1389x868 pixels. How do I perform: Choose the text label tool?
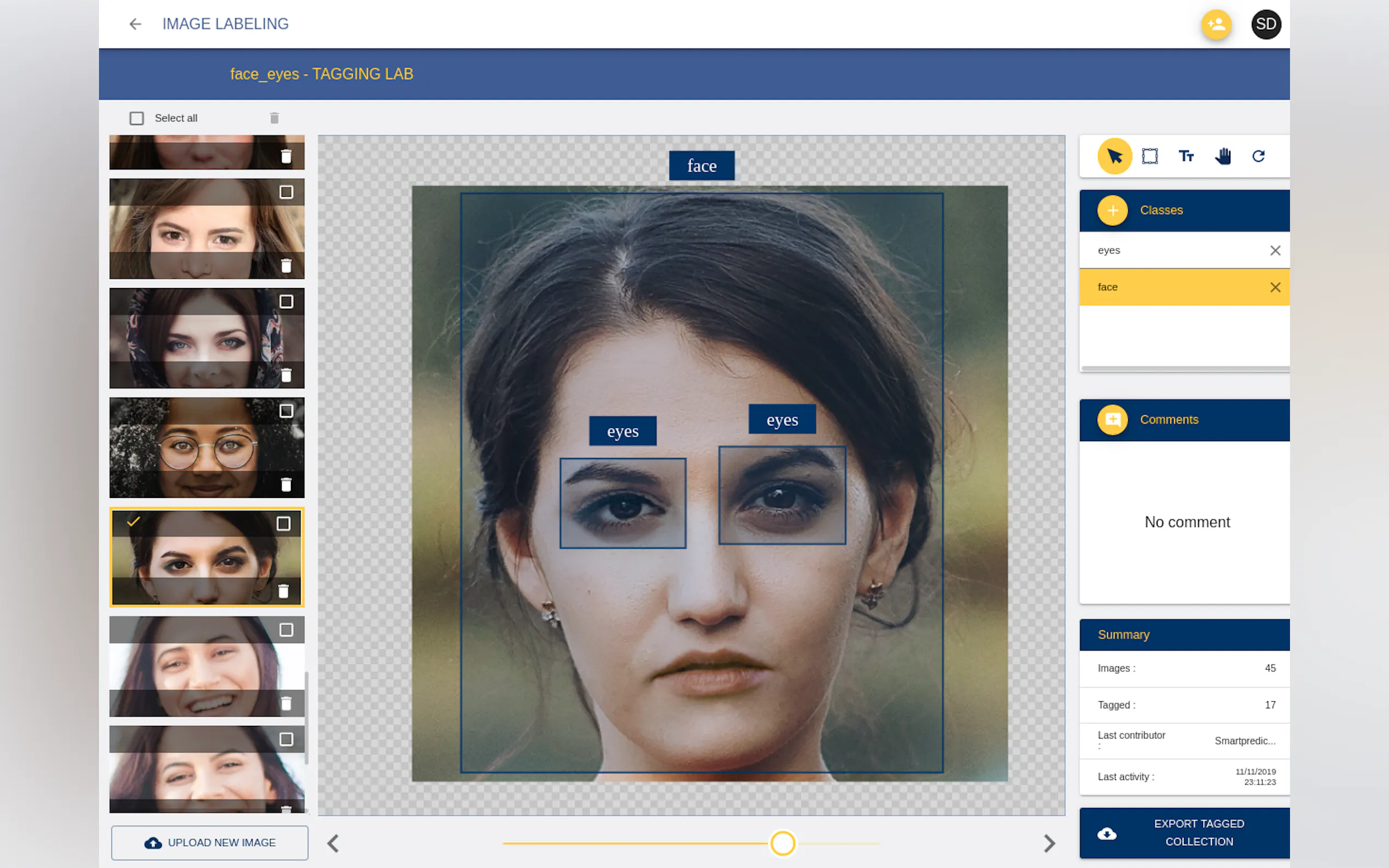tap(1186, 156)
